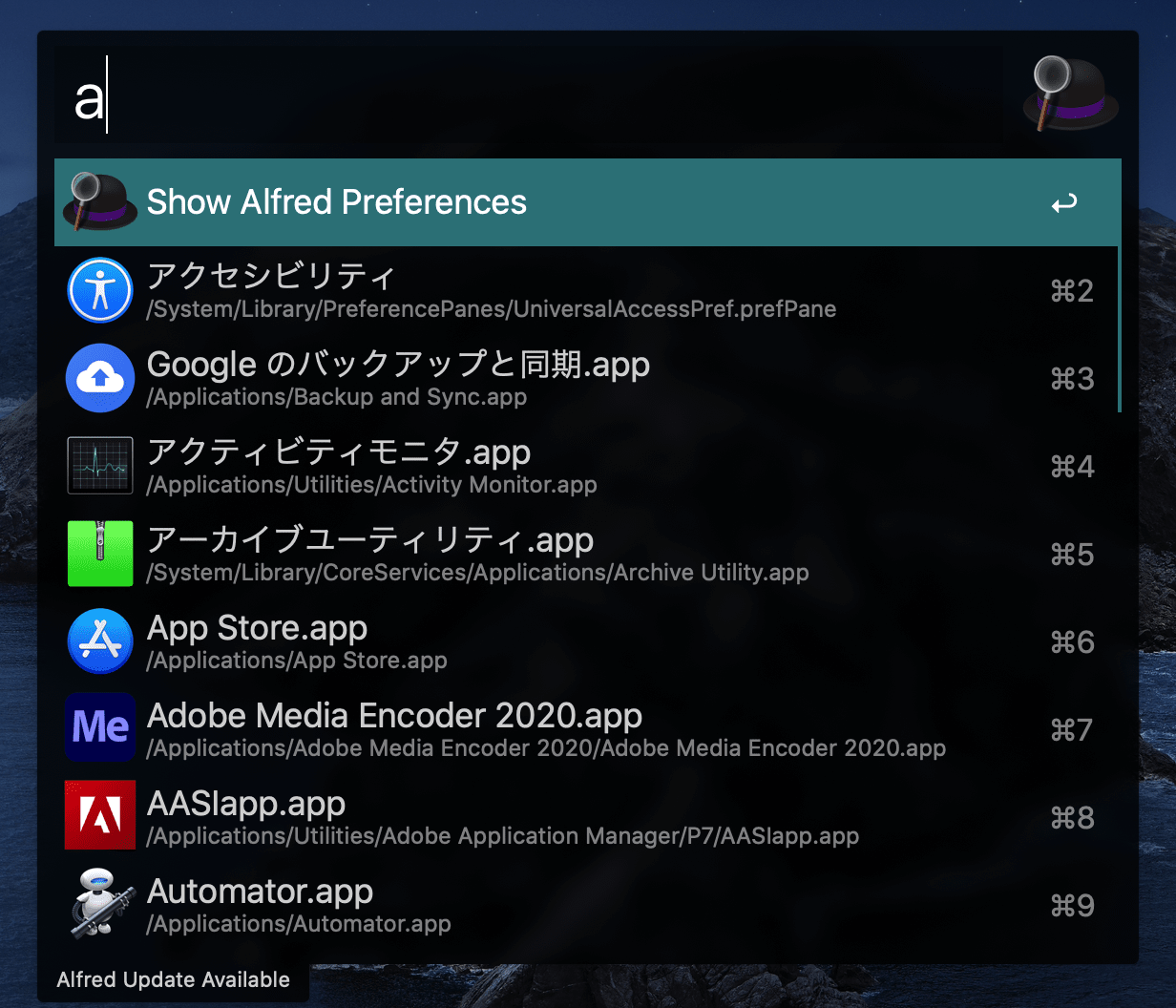Click the ⌘2 shortcut label
1176x1008 pixels.
(x=1072, y=291)
